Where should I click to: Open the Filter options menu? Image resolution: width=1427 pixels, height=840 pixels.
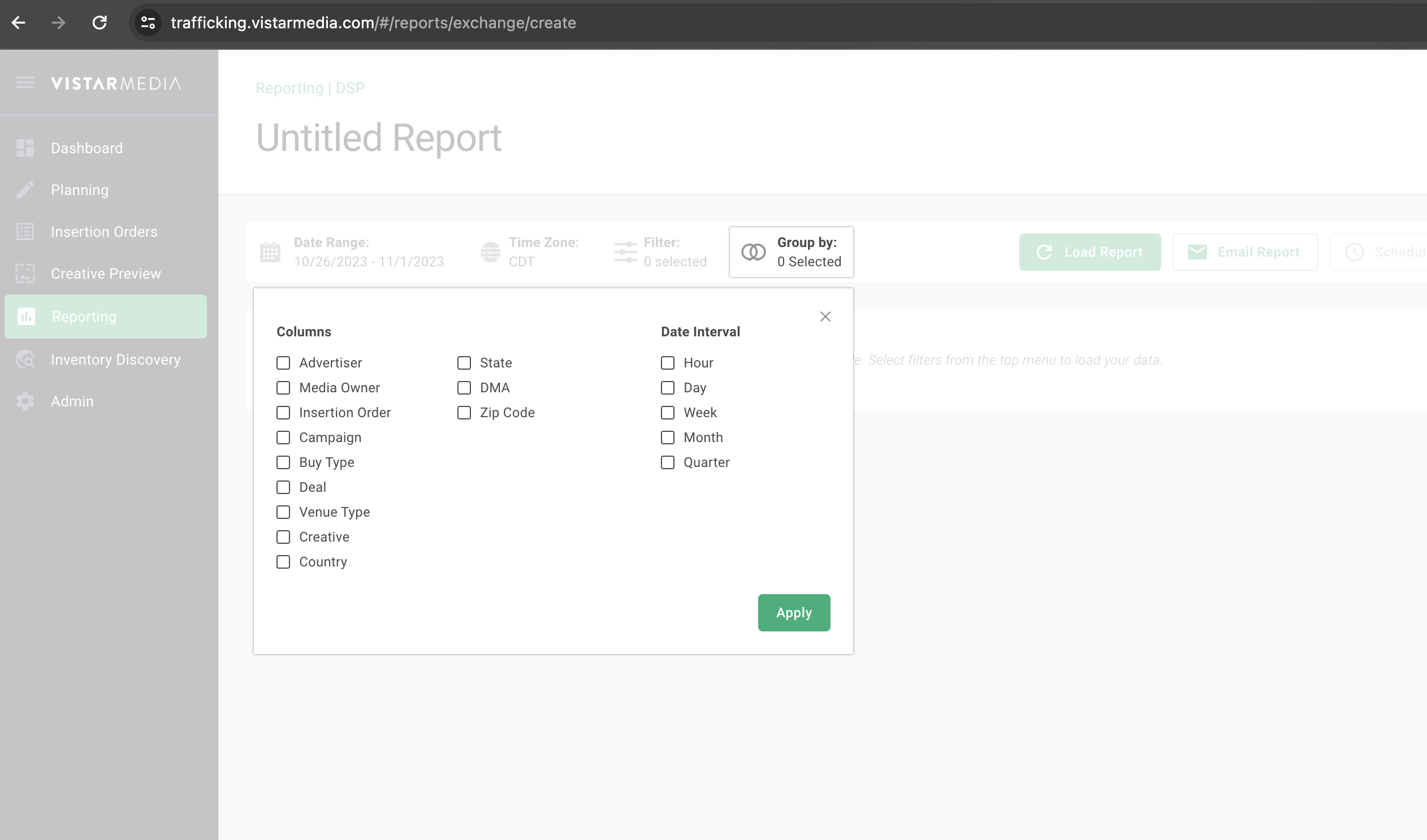click(x=660, y=252)
